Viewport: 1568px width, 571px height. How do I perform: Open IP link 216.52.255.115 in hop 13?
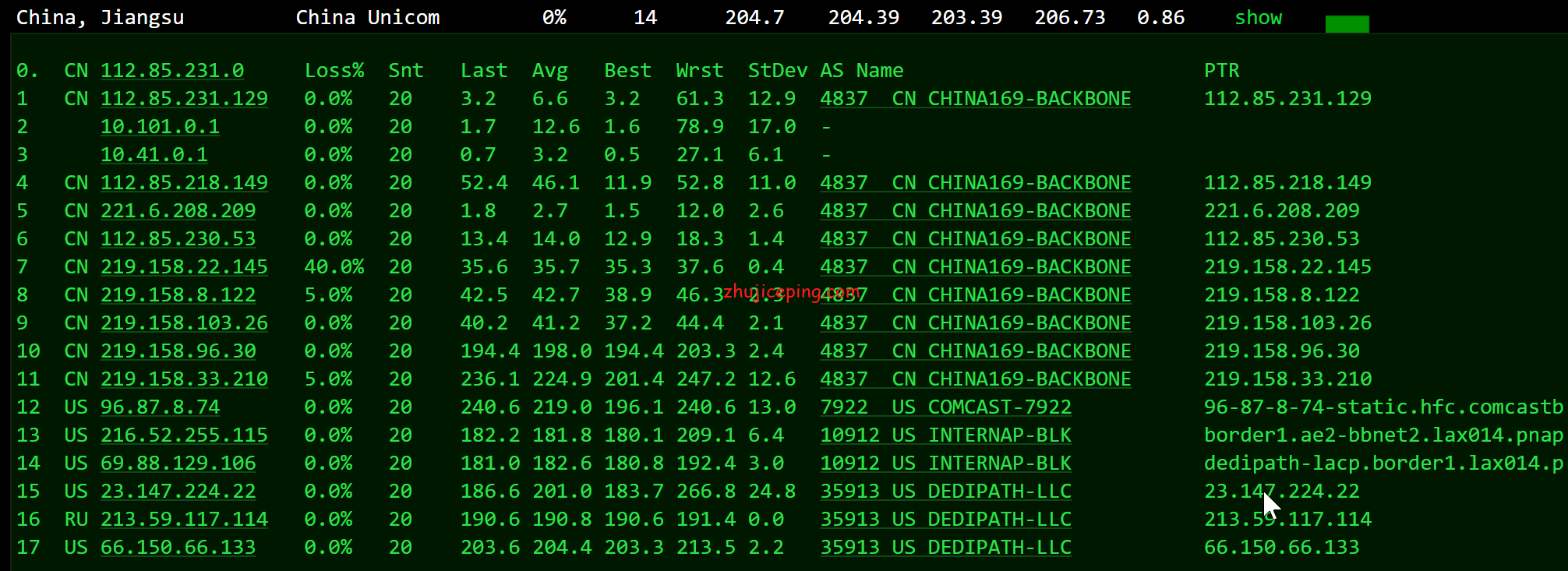click(184, 435)
